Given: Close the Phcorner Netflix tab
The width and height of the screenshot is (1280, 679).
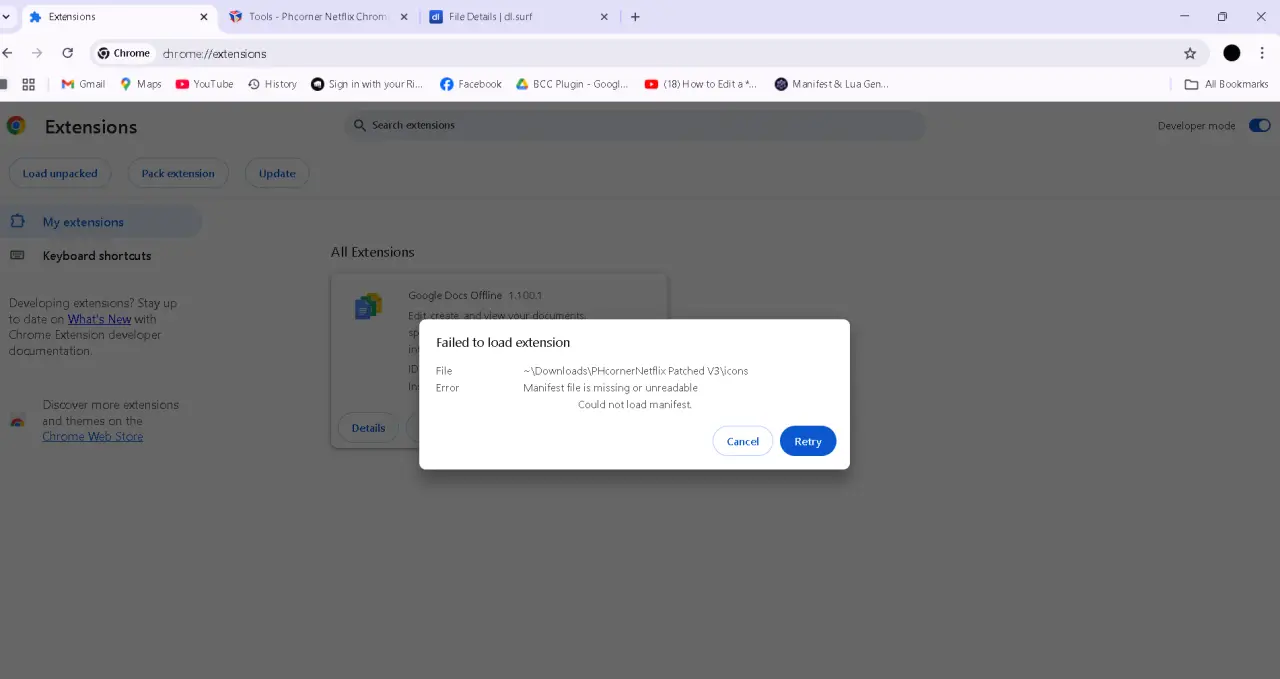Looking at the screenshot, I should coord(404,17).
